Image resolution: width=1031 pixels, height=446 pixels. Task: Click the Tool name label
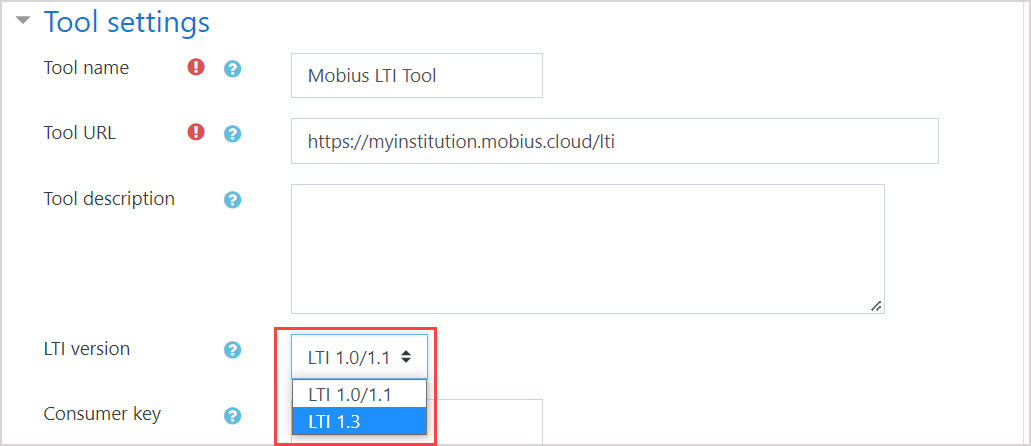[x=86, y=68]
